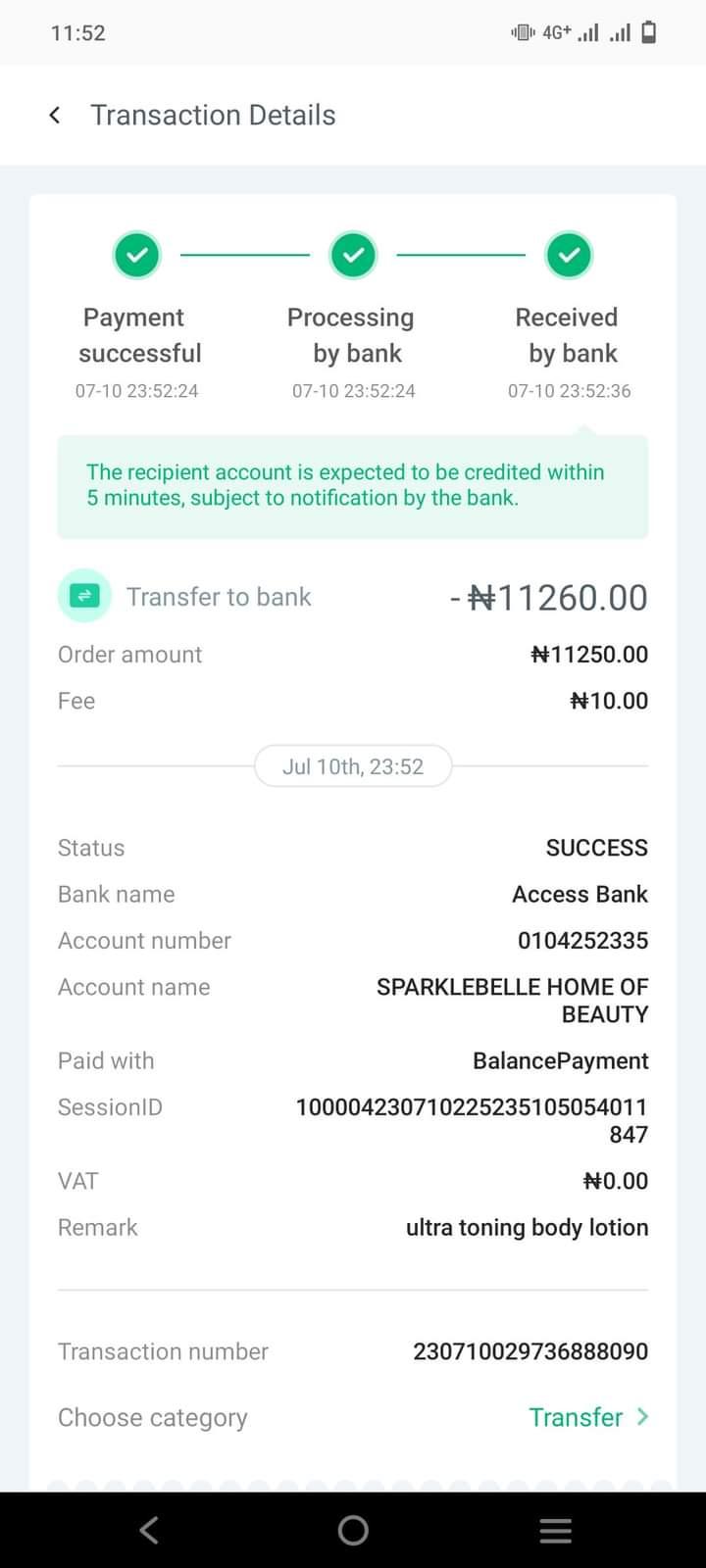The width and height of the screenshot is (706, 1568).
Task: Click the Received by bank checkmark icon
Action: point(569,255)
